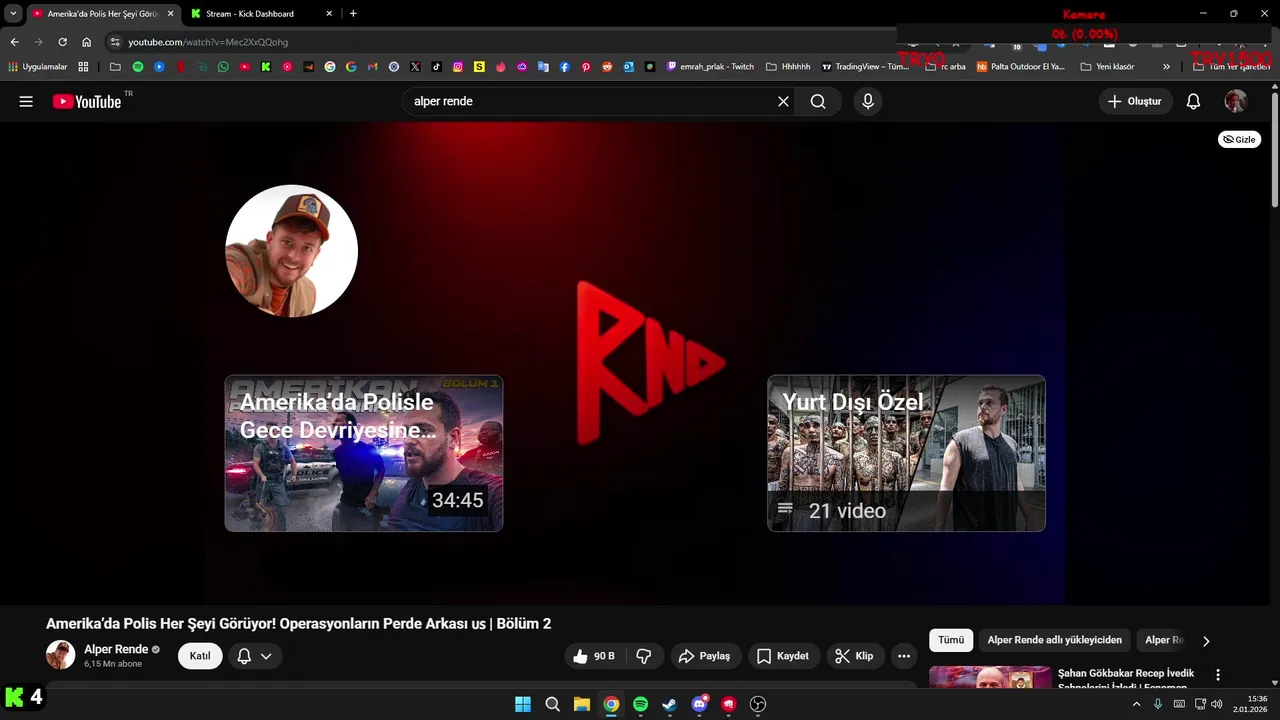
Task: Close the Kick Dashboard browser tab
Action: (x=330, y=14)
